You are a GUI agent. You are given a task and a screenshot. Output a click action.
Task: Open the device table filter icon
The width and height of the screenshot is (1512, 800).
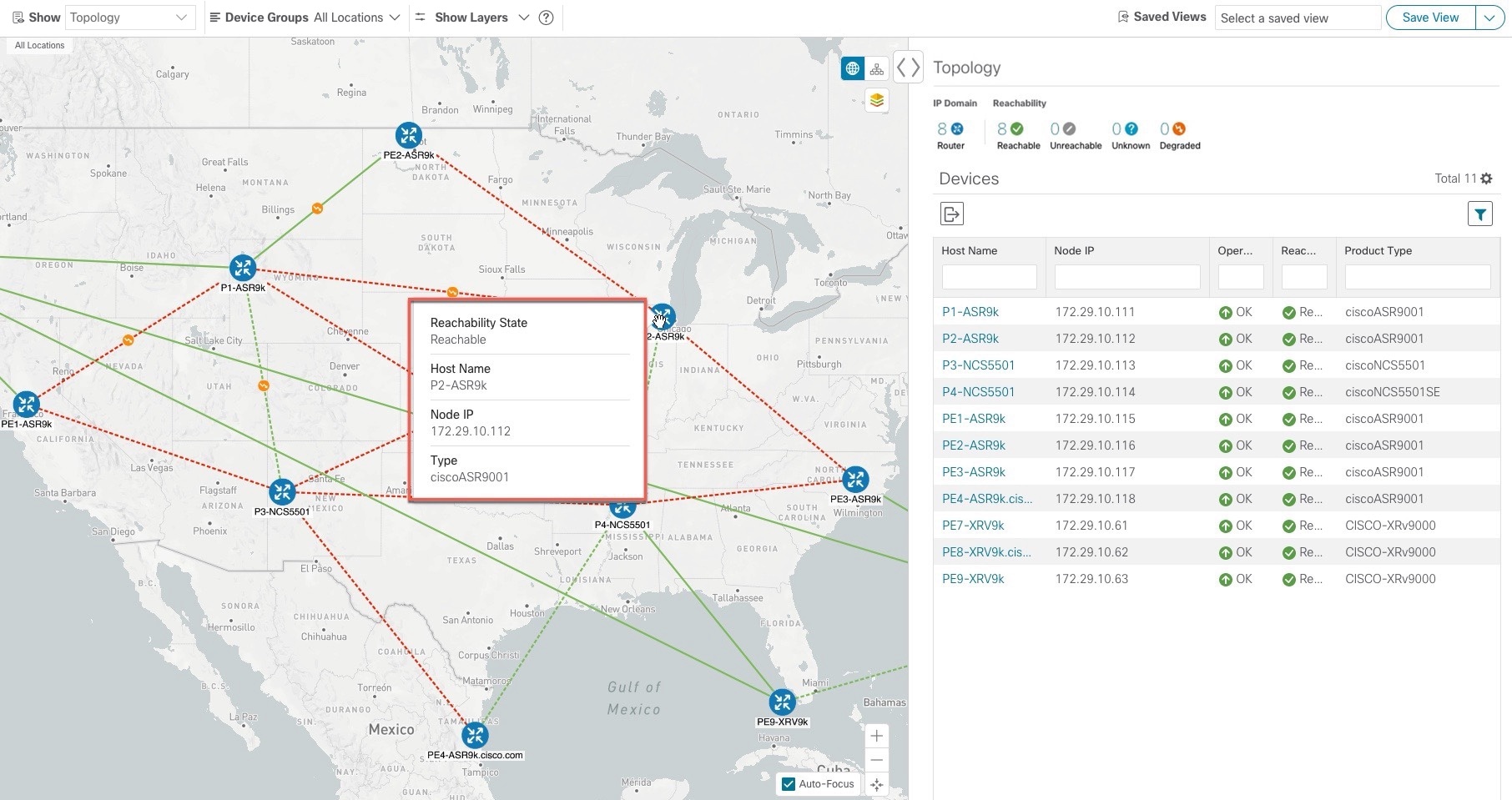coord(1480,214)
